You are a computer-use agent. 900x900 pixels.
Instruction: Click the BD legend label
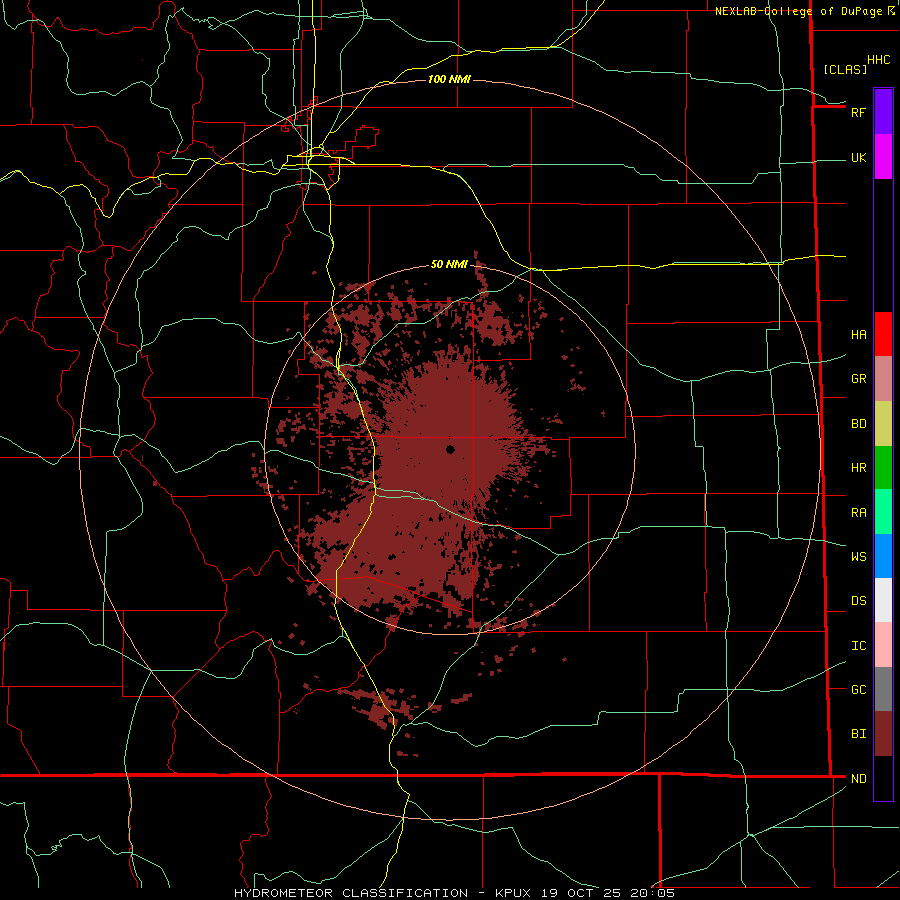[x=858, y=424]
